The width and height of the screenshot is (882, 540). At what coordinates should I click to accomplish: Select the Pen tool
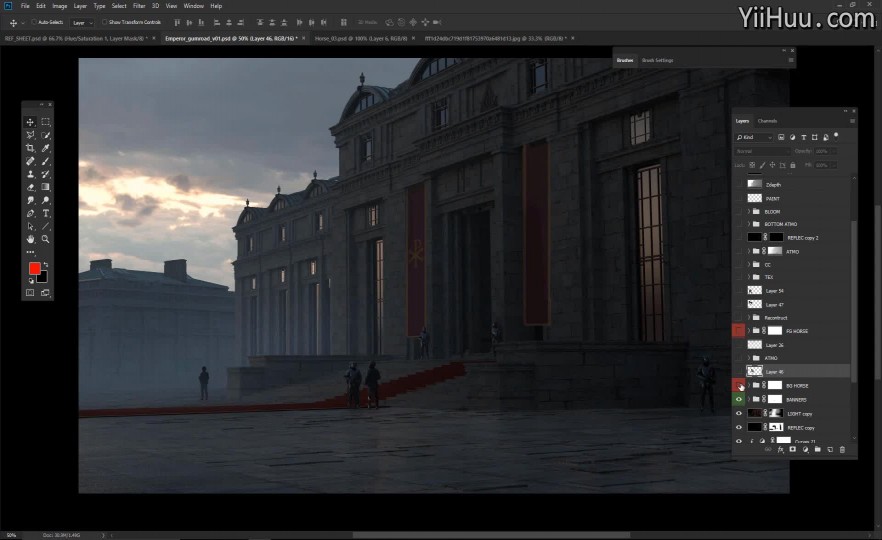click(30, 214)
